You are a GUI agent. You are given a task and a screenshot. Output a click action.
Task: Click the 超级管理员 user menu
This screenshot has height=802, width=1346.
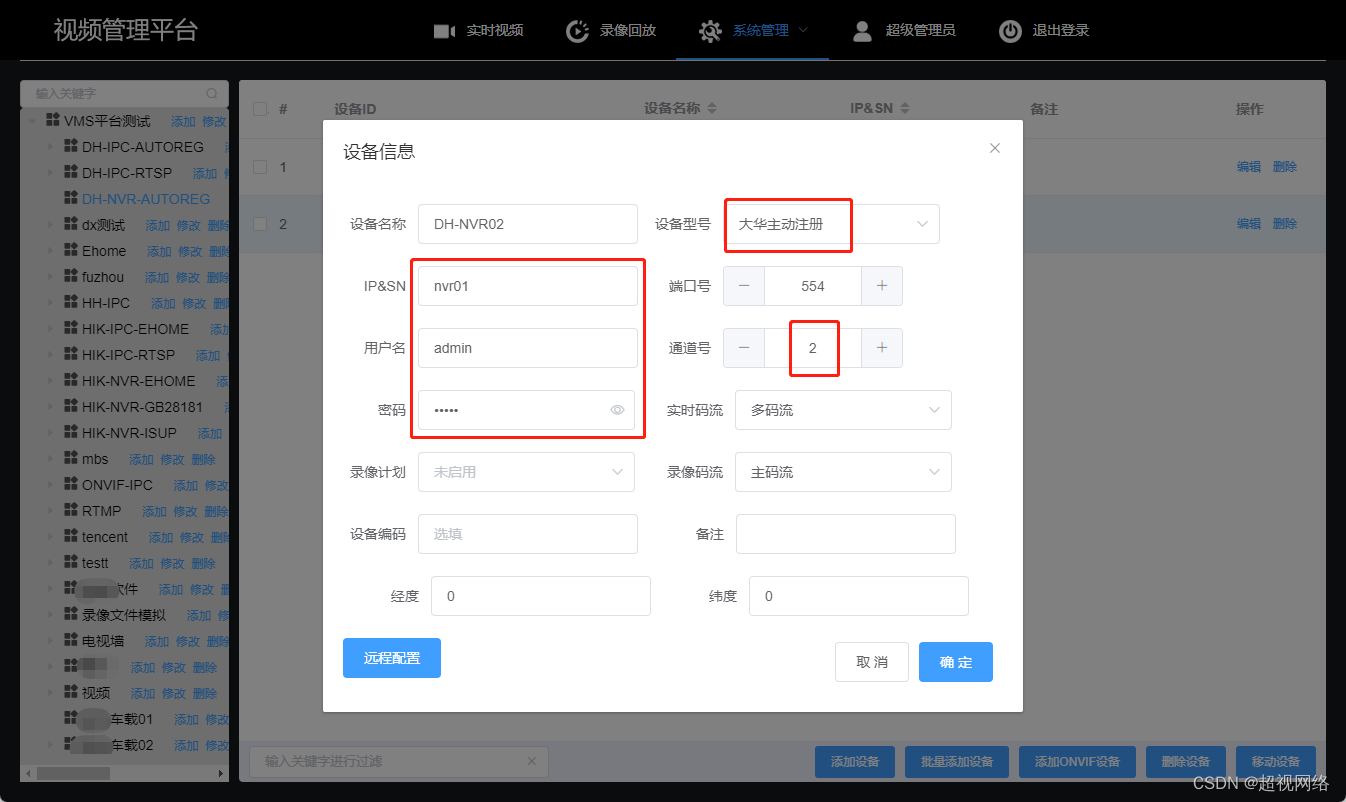(x=920, y=30)
